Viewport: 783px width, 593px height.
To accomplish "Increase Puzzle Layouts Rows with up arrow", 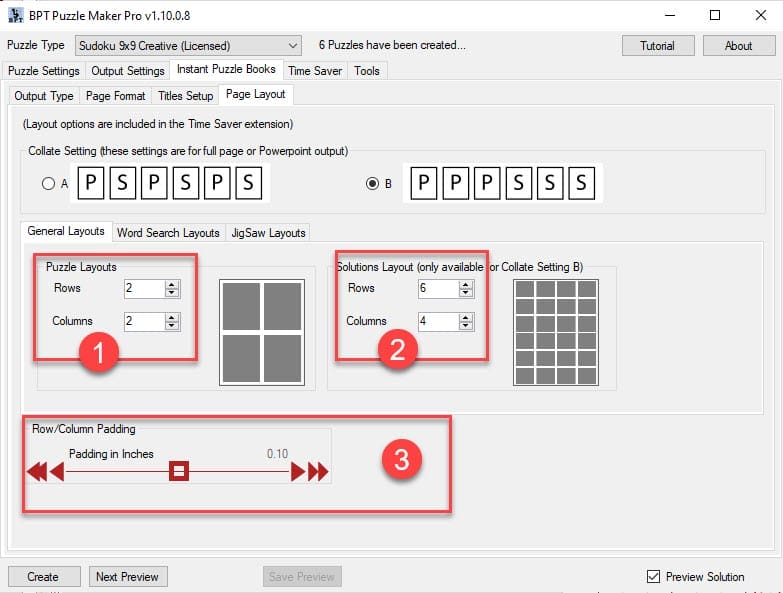I will click(x=172, y=284).
